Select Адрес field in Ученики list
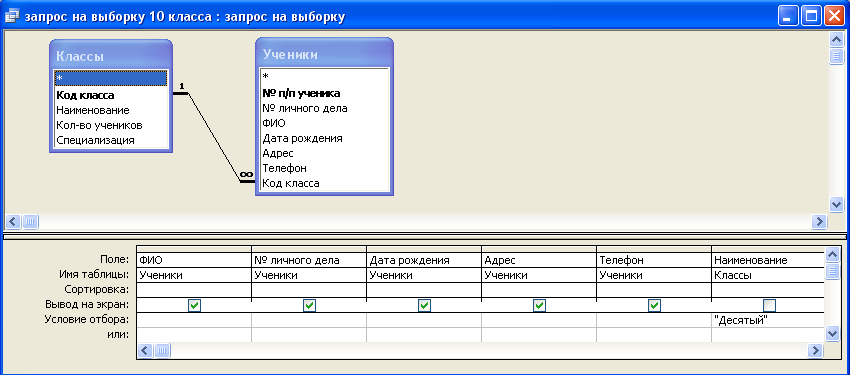This screenshot has height=375, width=850. [x=324, y=153]
